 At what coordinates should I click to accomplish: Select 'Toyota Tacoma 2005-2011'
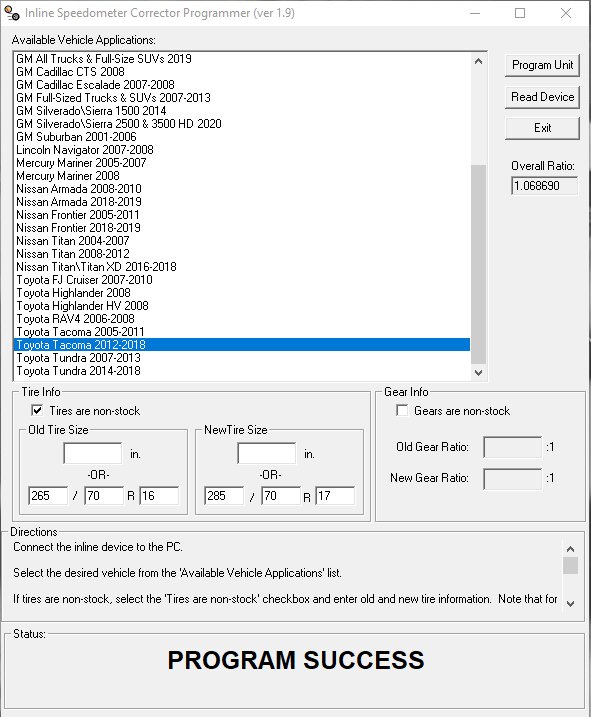pos(242,332)
